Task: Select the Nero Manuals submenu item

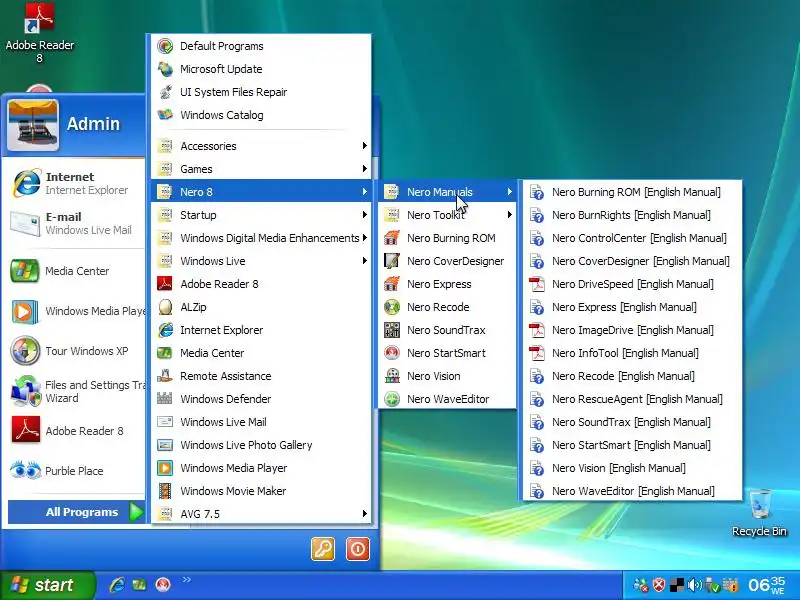Action: 447,192
